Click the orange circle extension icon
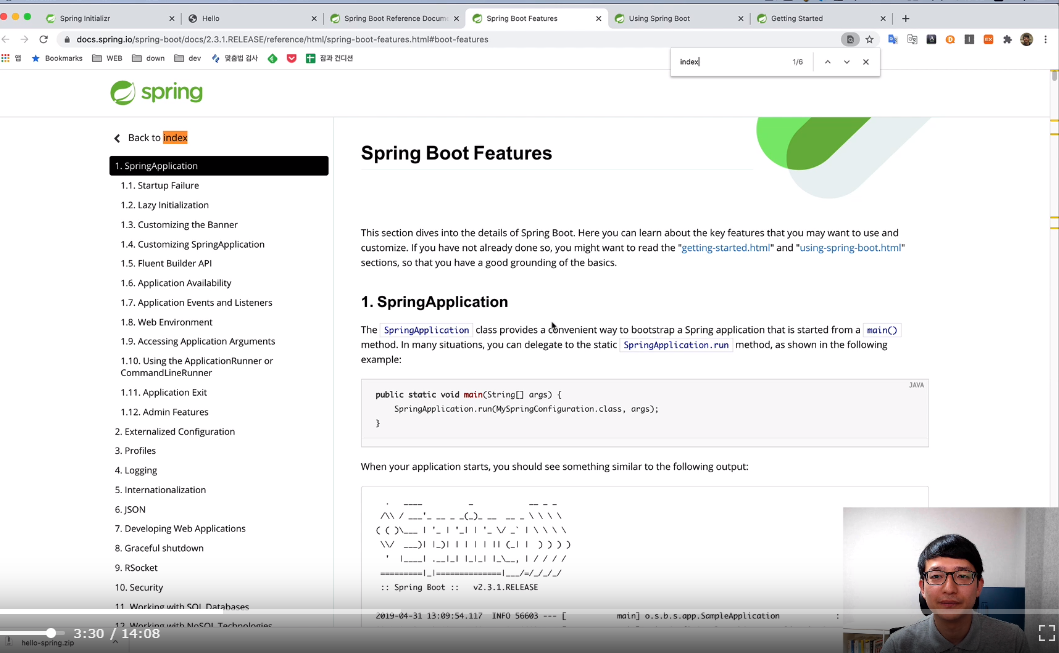Screen dimensions: 1059x653 click(950, 40)
